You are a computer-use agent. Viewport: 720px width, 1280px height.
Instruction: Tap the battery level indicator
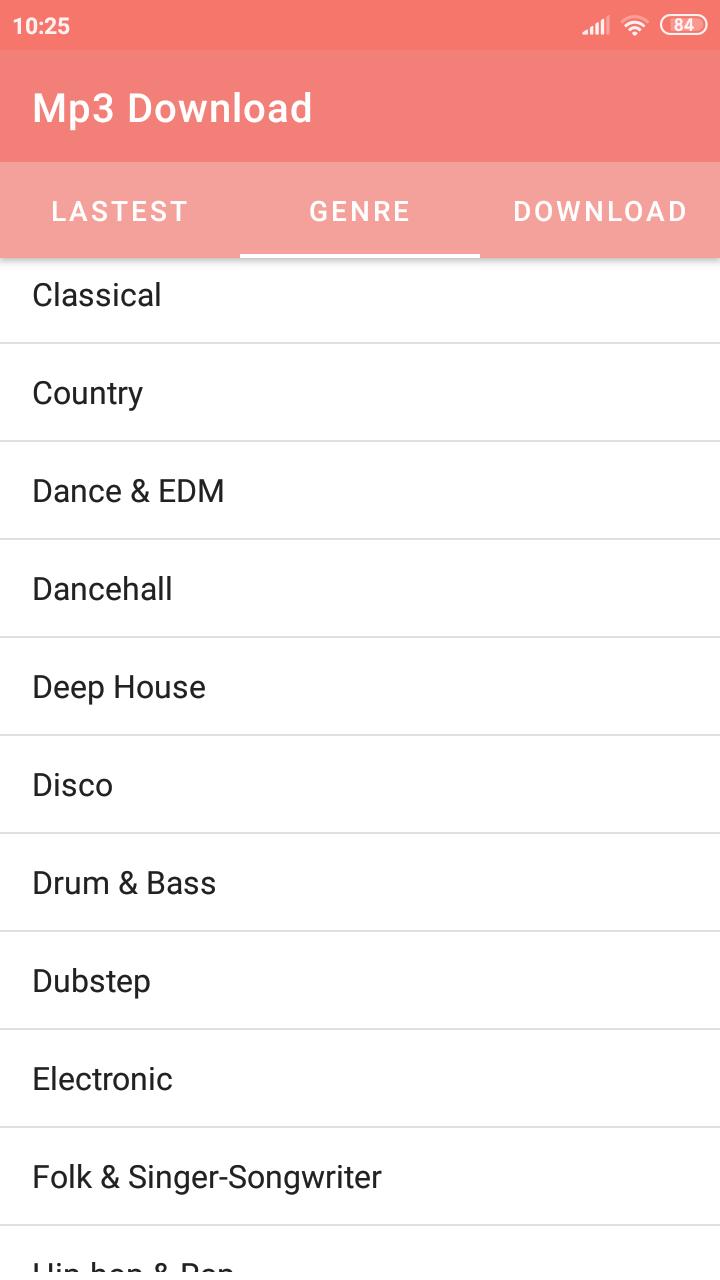tap(683, 26)
